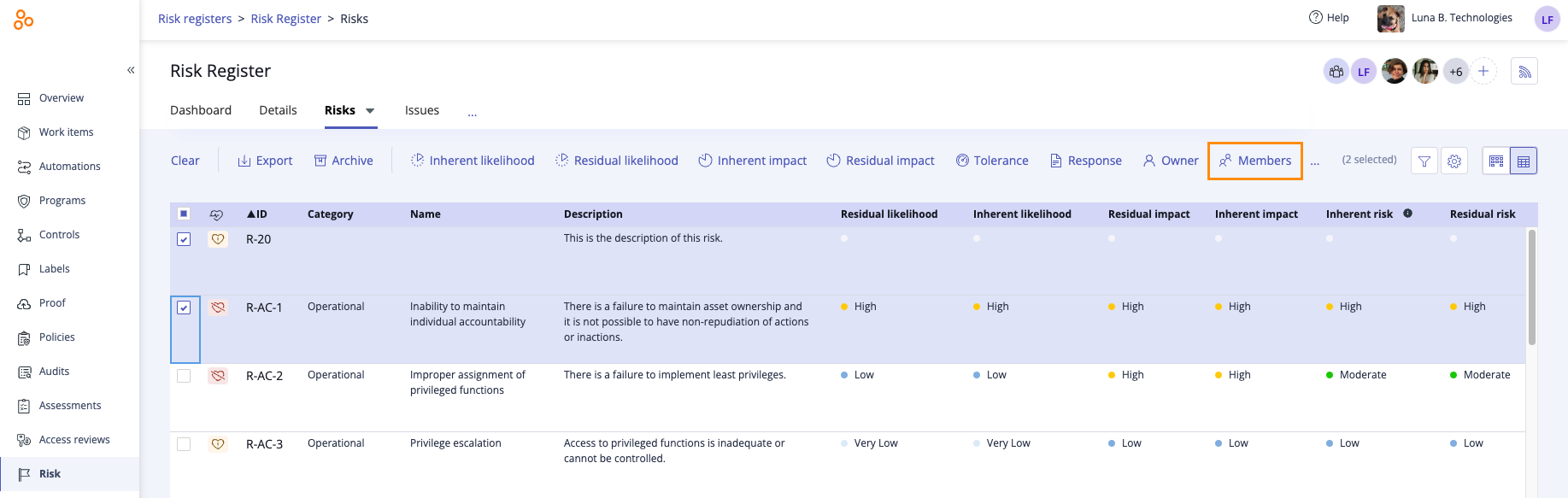Toggle the select-all header checkbox
This screenshot has height=498, width=1568.
pos(184,214)
